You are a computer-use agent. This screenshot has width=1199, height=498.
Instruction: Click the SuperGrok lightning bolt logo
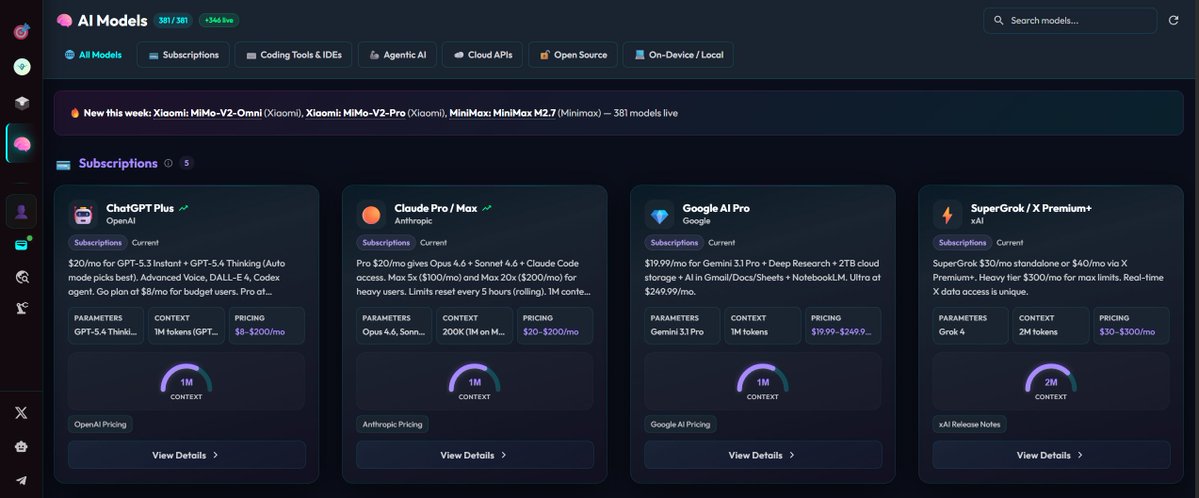click(x=947, y=215)
